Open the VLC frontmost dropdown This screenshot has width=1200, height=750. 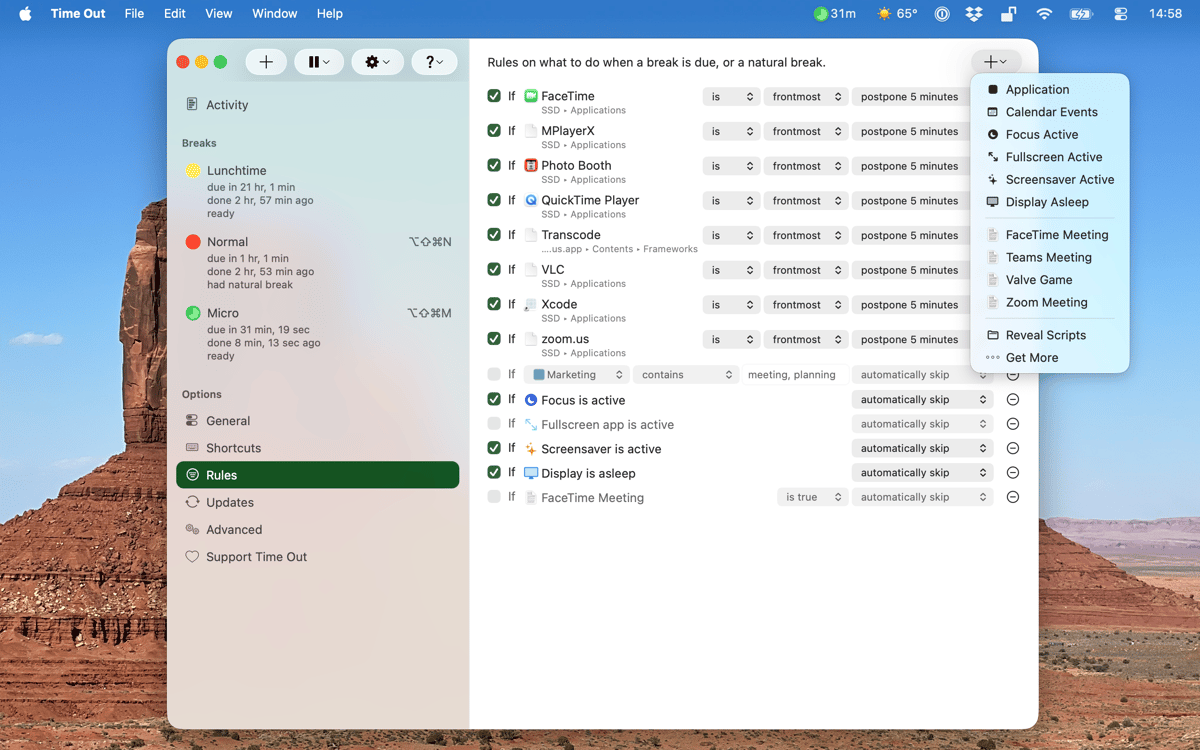pos(806,270)
